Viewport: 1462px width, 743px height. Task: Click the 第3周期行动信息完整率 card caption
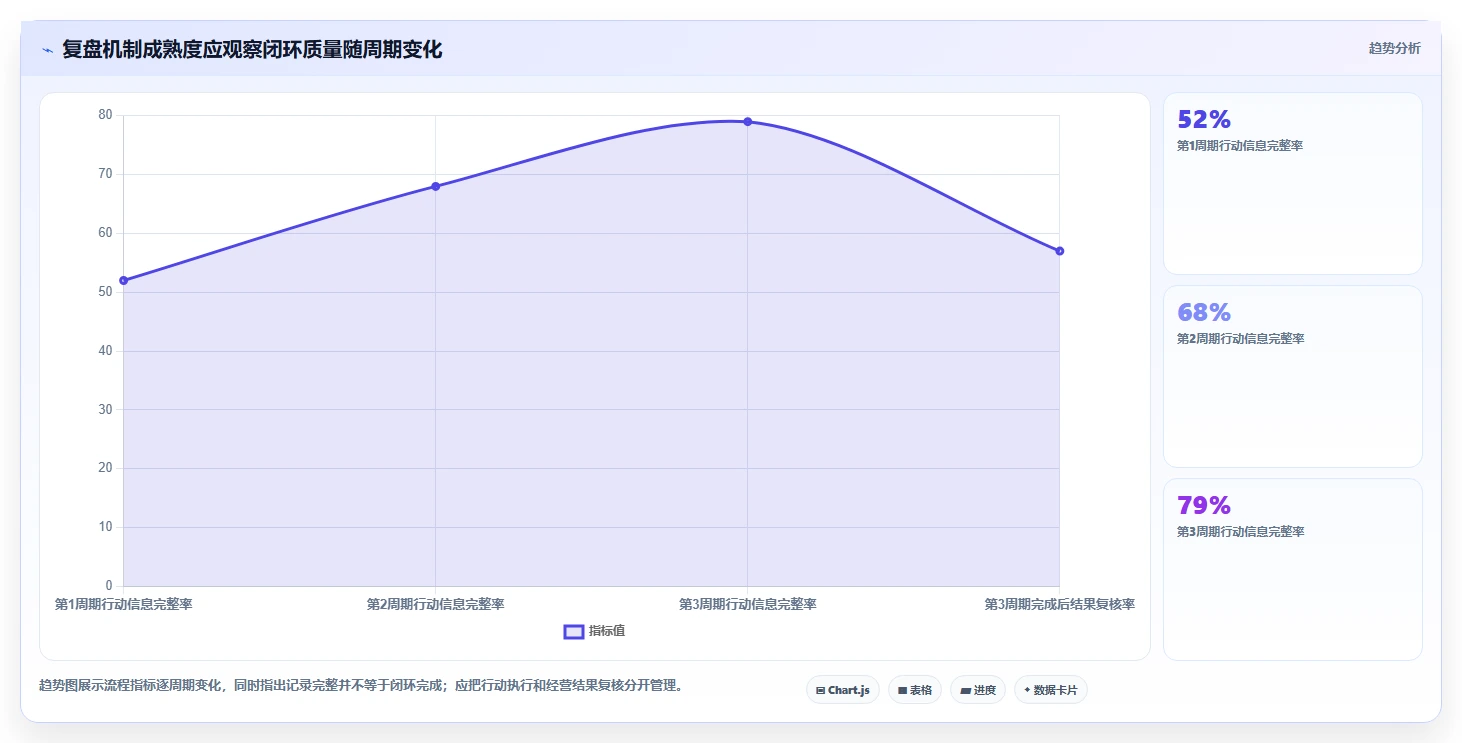[1240, 532]
